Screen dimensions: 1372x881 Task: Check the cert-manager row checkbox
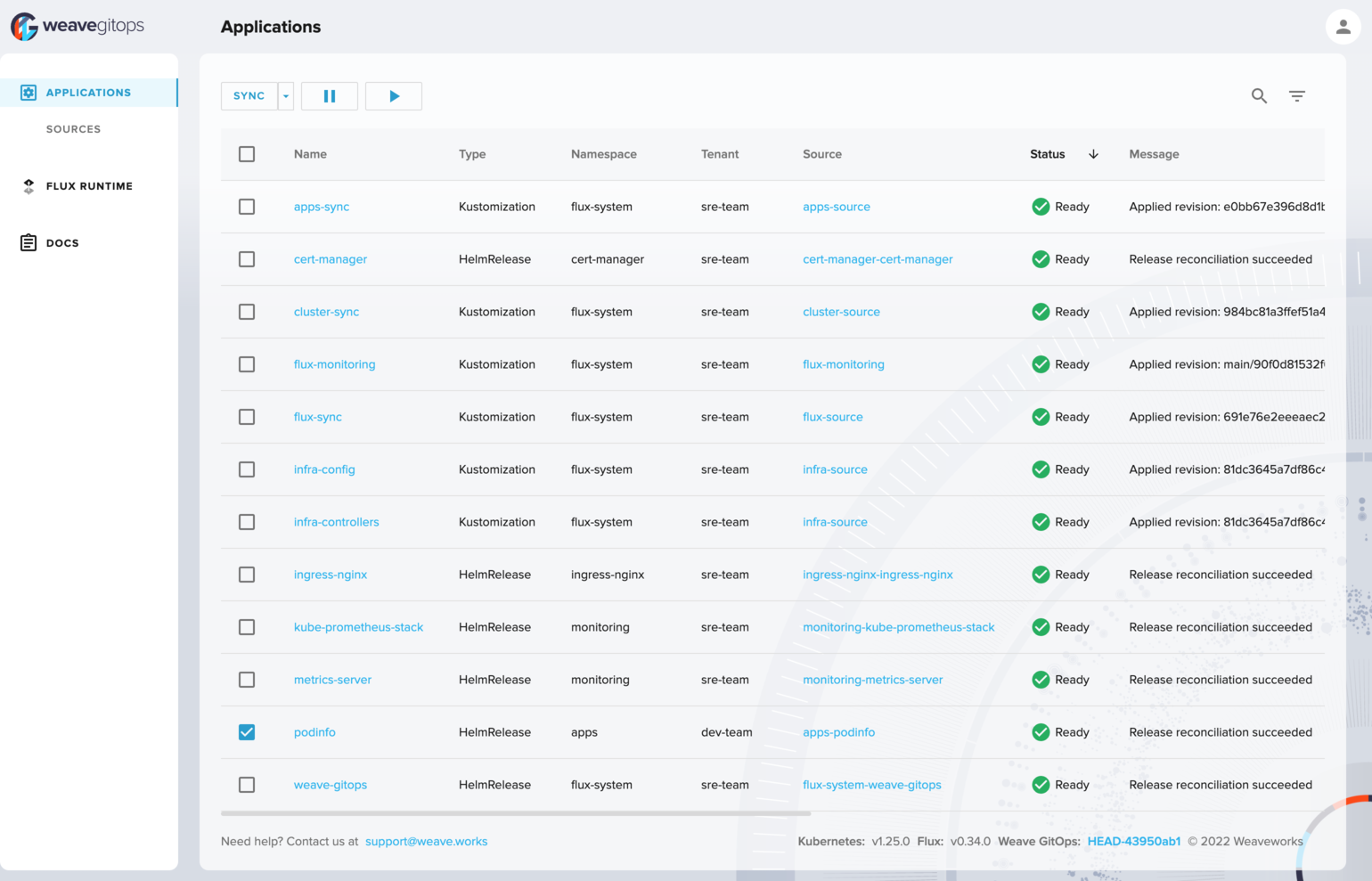tap(247, 259)
